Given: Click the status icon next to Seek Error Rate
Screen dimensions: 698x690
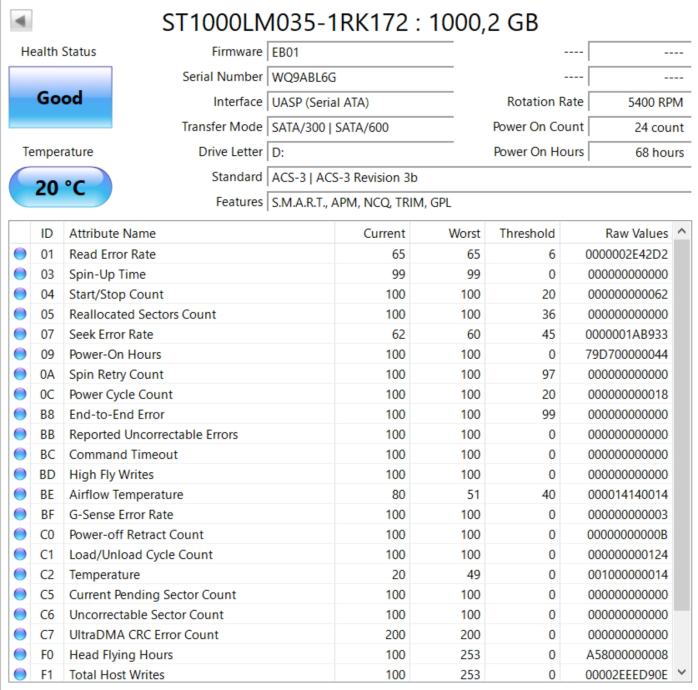Looking at the screenshot, I should (20, 334).
